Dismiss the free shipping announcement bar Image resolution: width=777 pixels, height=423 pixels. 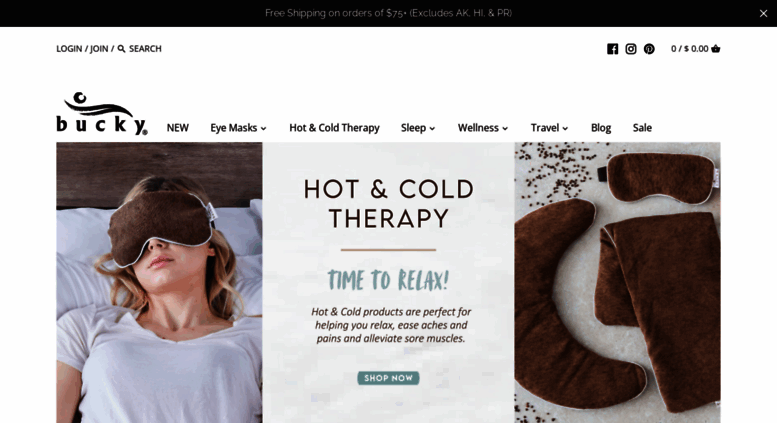[x=763, y=13]
